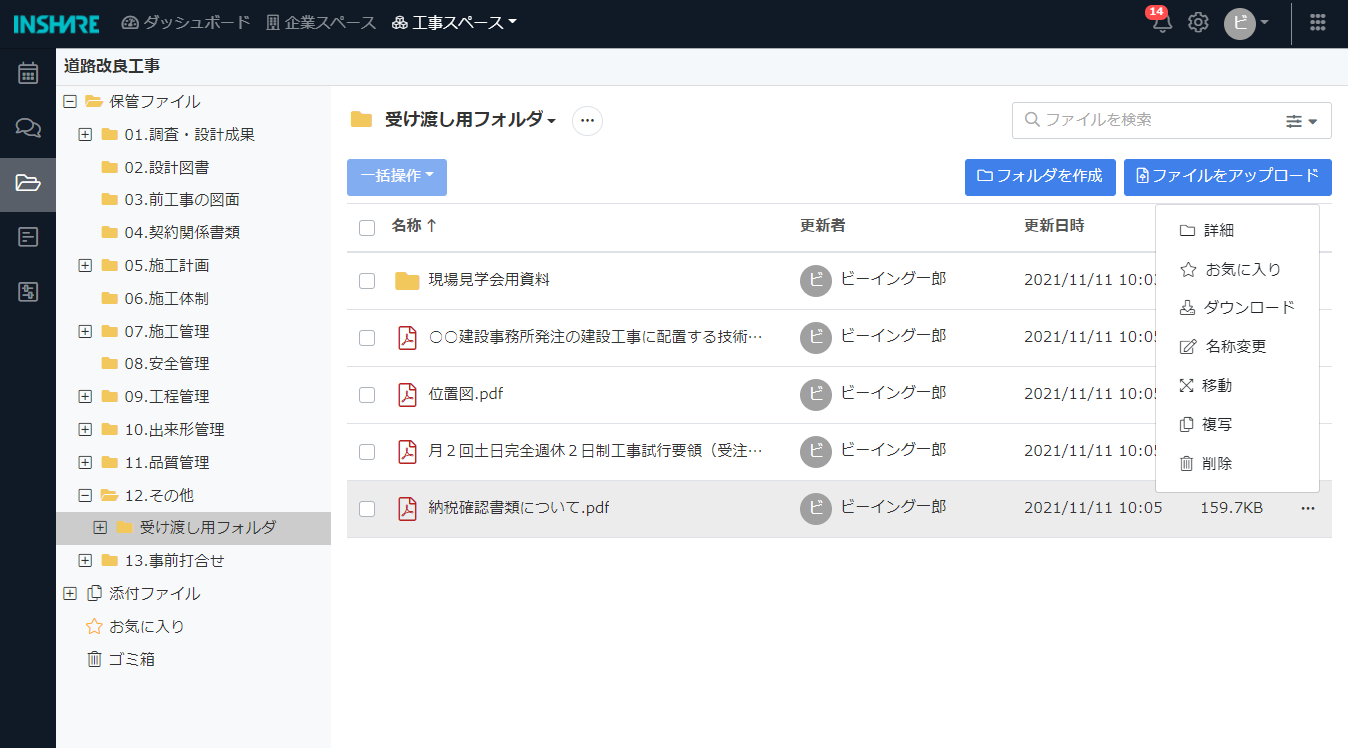The image size is (1348, 748).
Task: Open the document list sidebar icon
Action: (28, 237)
